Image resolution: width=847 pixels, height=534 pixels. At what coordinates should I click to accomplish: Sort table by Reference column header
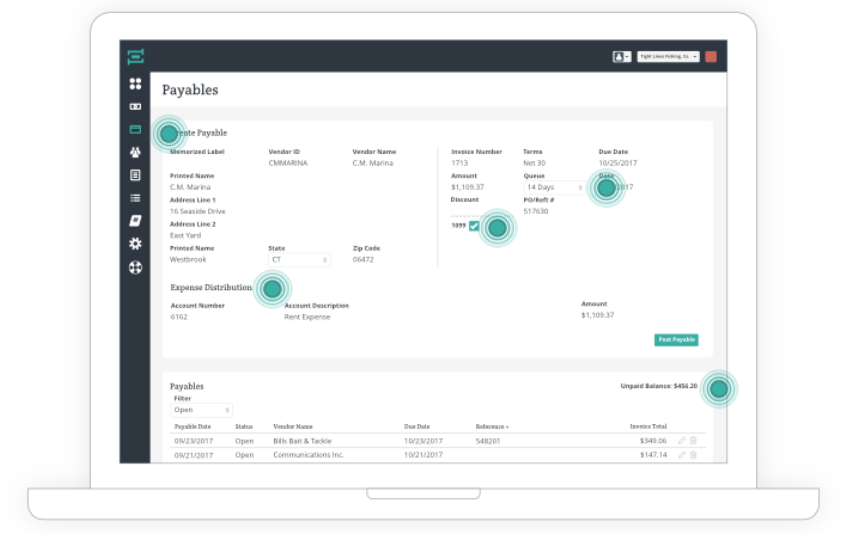click(x=491, y=427)
